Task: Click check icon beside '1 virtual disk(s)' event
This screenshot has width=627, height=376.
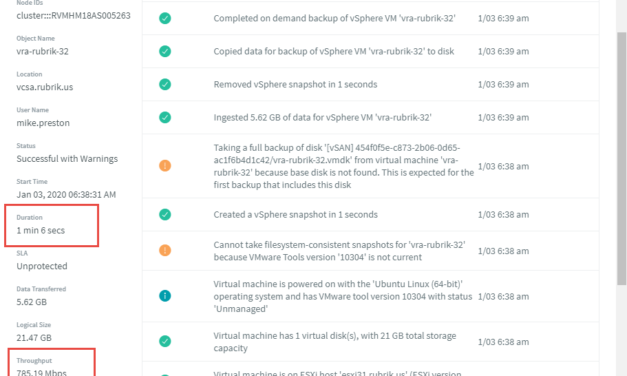Action: (165, 341)
